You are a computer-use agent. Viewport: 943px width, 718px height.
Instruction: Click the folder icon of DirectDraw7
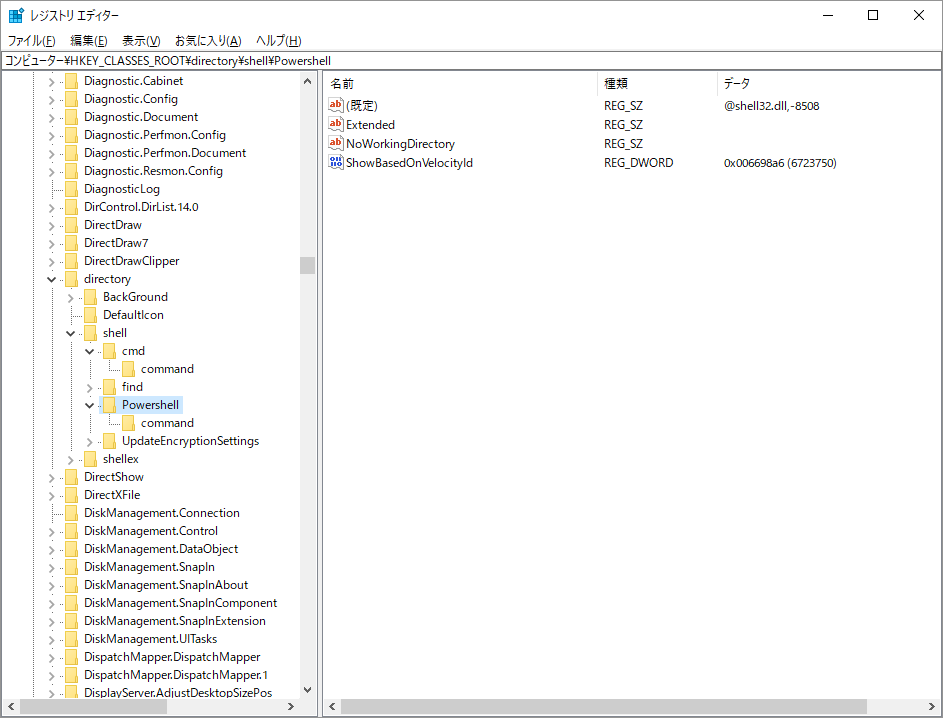pyautogui.click(x=72, y=243)
